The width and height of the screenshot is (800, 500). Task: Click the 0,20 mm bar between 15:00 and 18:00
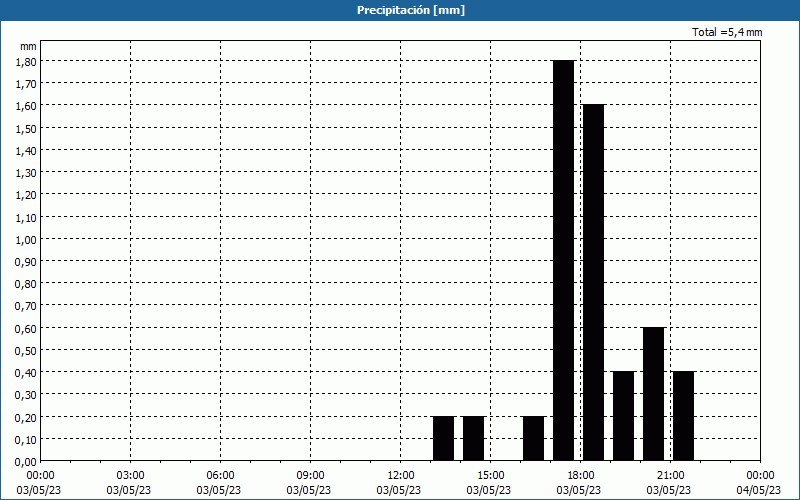click(534, 438)
